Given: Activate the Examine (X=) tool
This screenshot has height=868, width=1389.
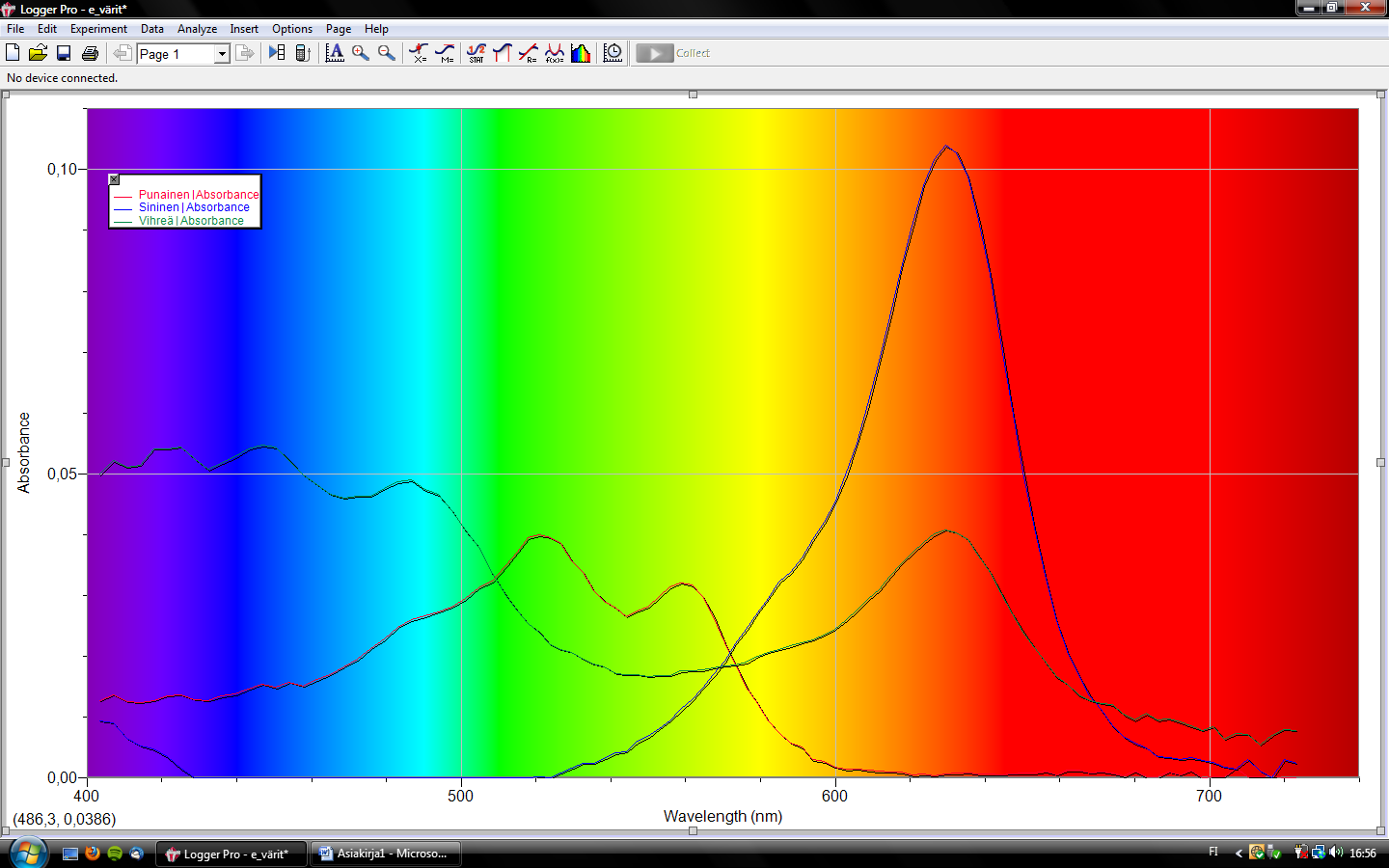Looking at the screenshot, I should (x=419, y=53).
